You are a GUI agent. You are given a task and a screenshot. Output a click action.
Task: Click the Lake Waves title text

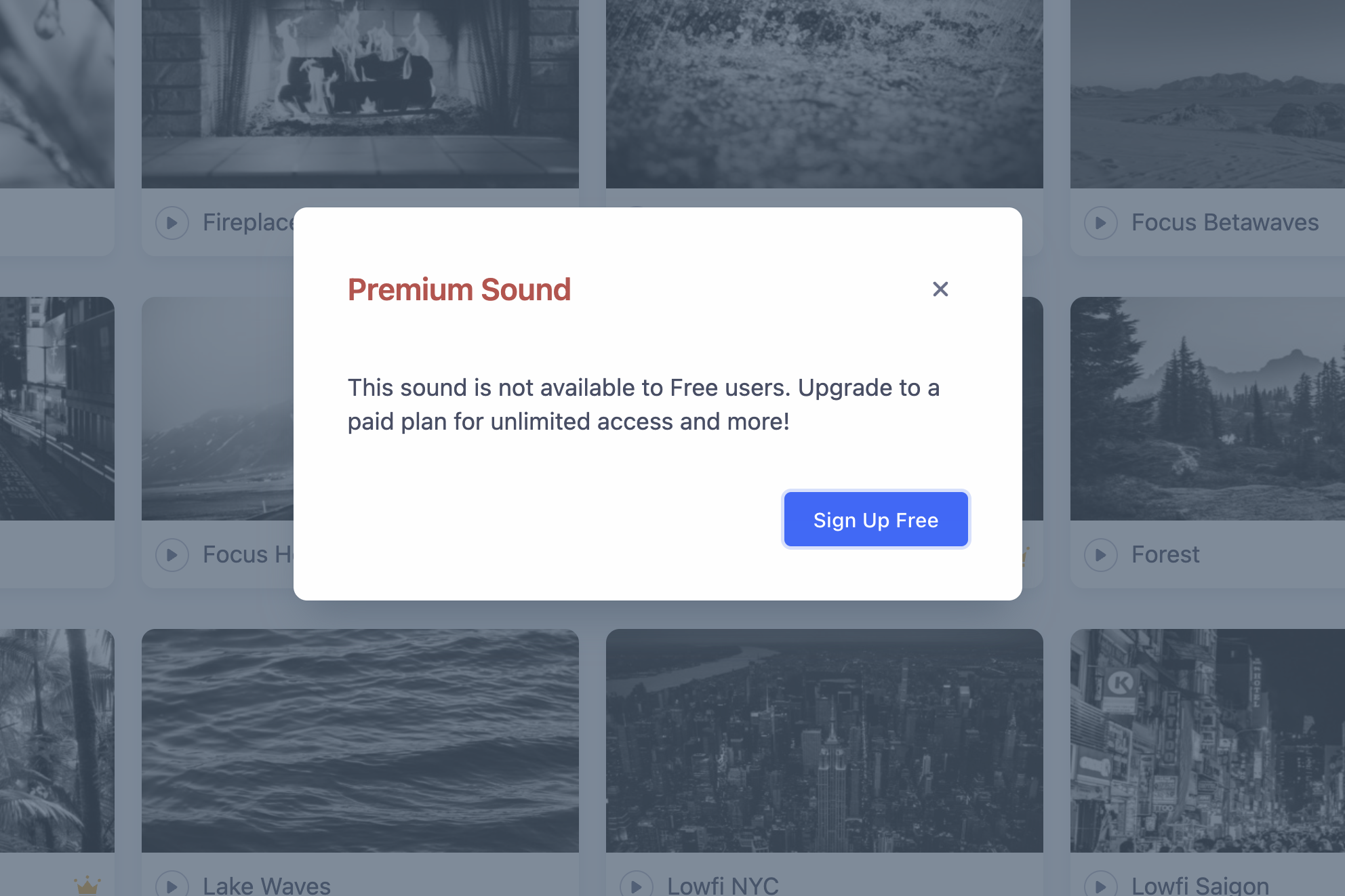pyautogui.click(x=266, y=886)
